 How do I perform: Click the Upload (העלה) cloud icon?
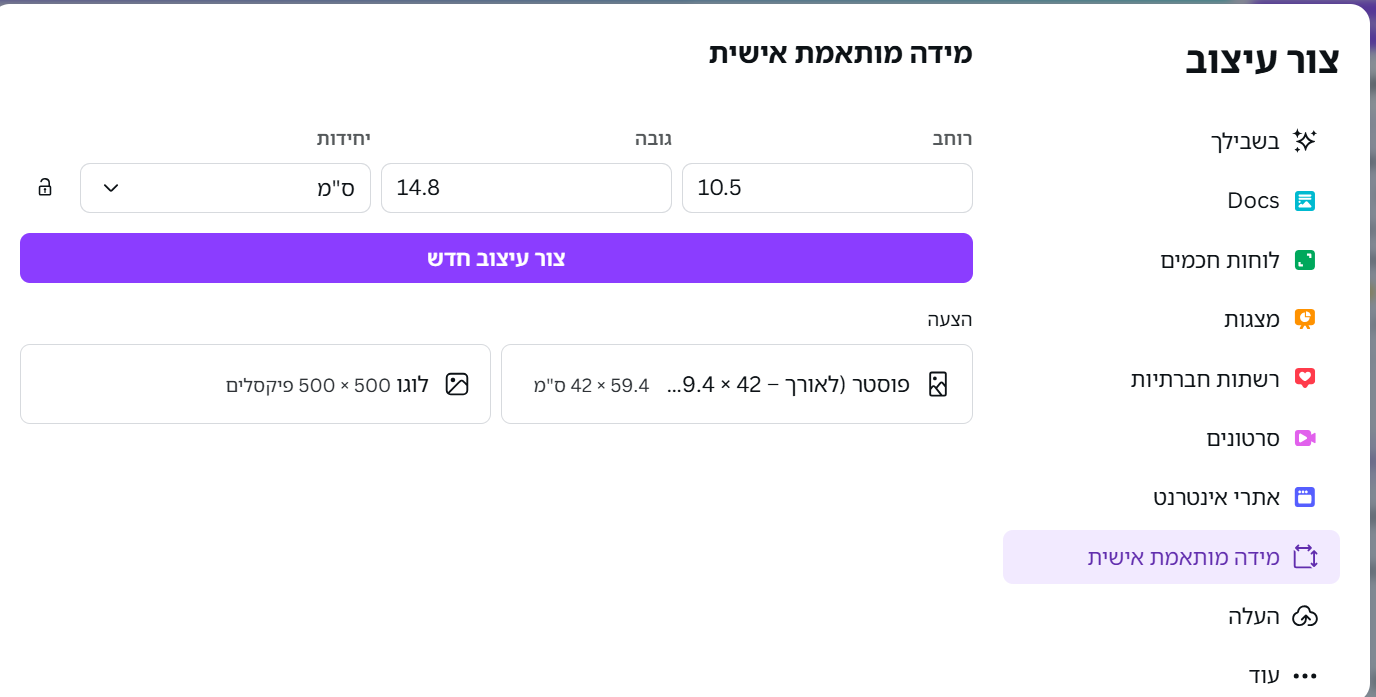tap(1306, 617)
